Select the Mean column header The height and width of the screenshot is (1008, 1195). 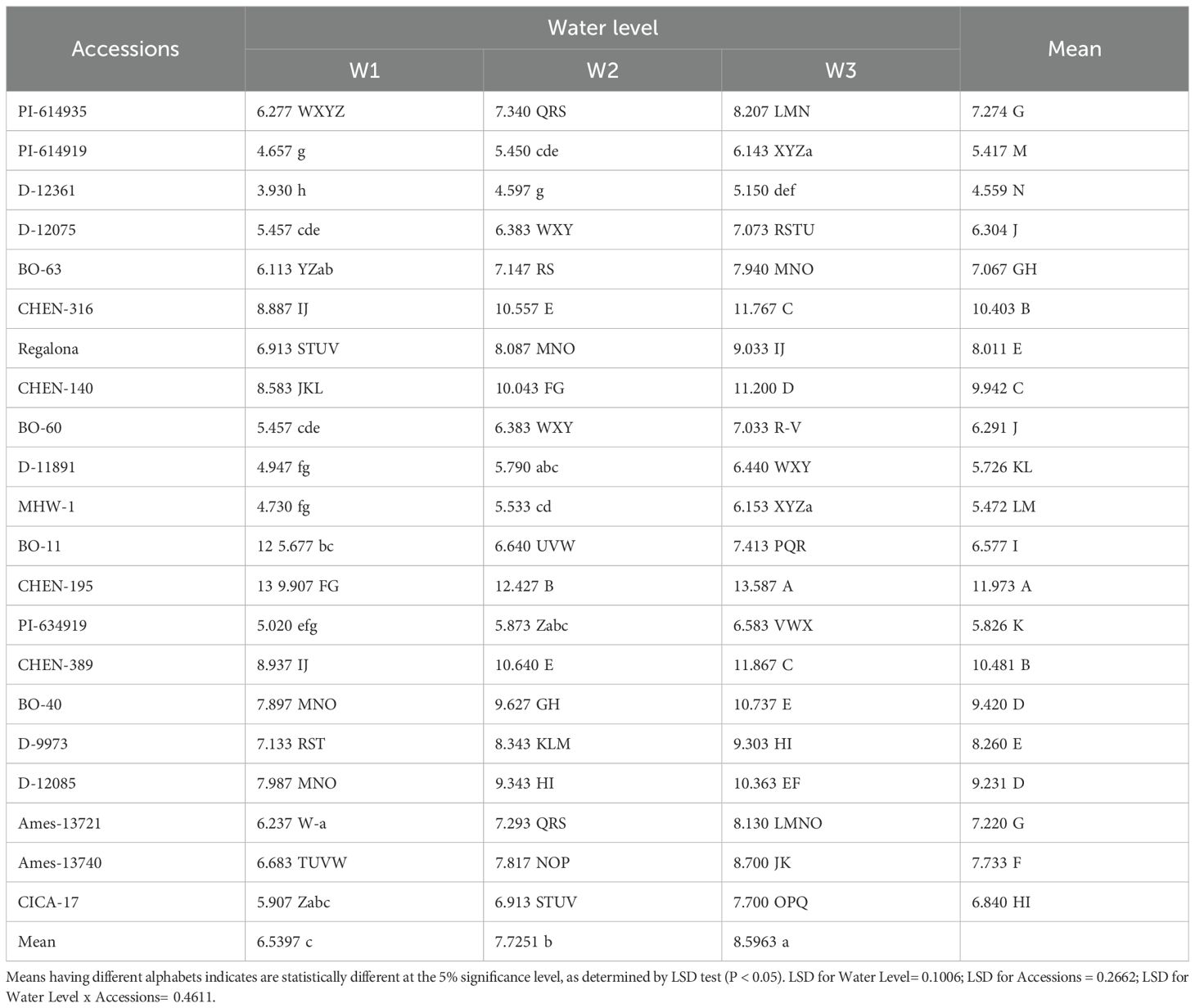pos(1074,49)
